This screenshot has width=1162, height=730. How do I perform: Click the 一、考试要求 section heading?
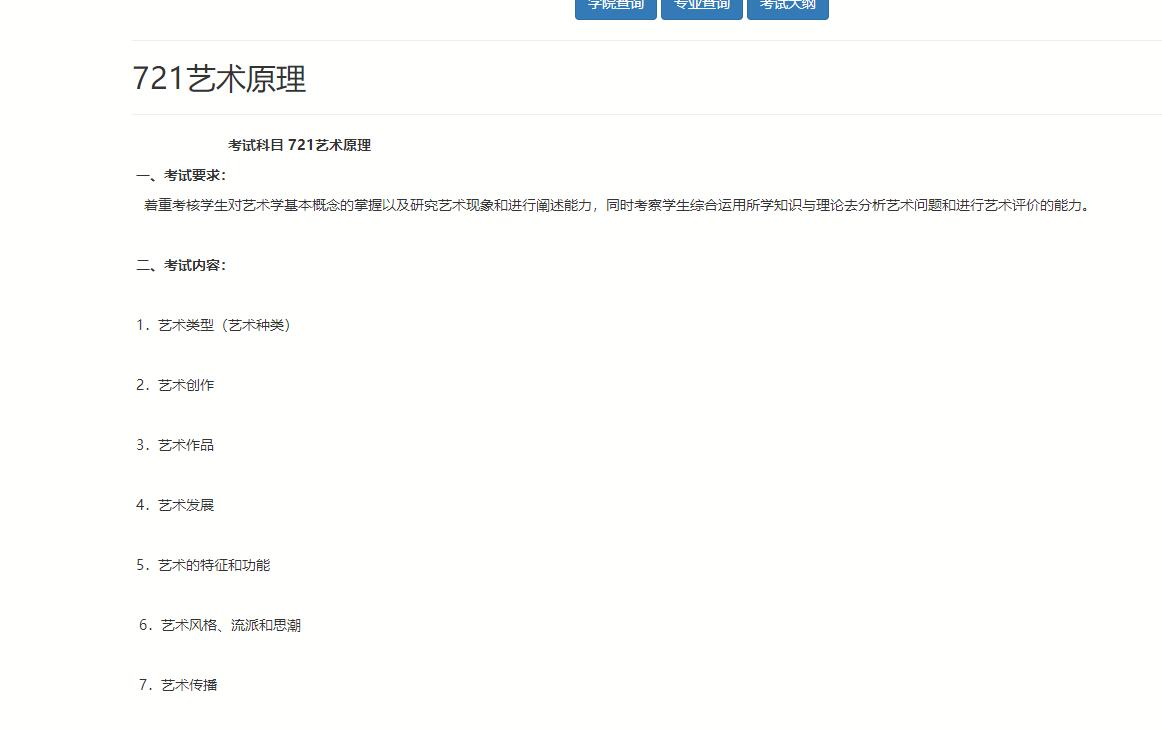click(x=181, y=175)
